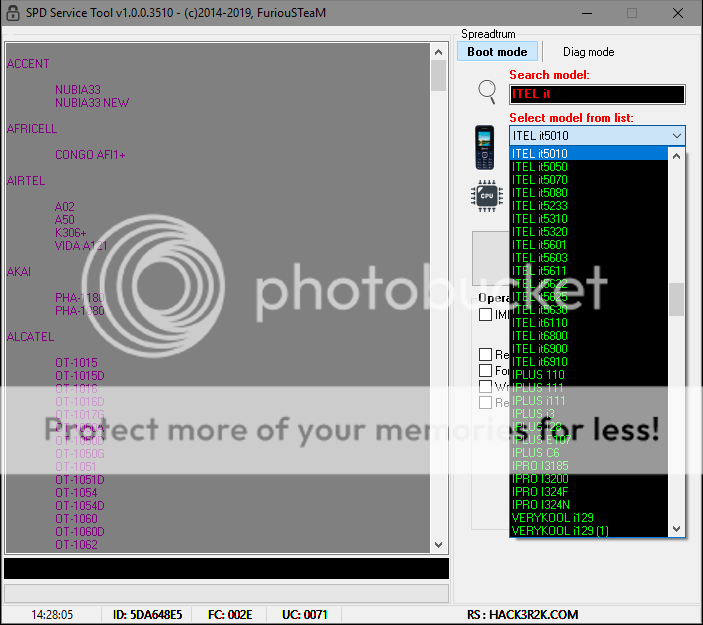Select ITEL it5070 from the list

589,180
